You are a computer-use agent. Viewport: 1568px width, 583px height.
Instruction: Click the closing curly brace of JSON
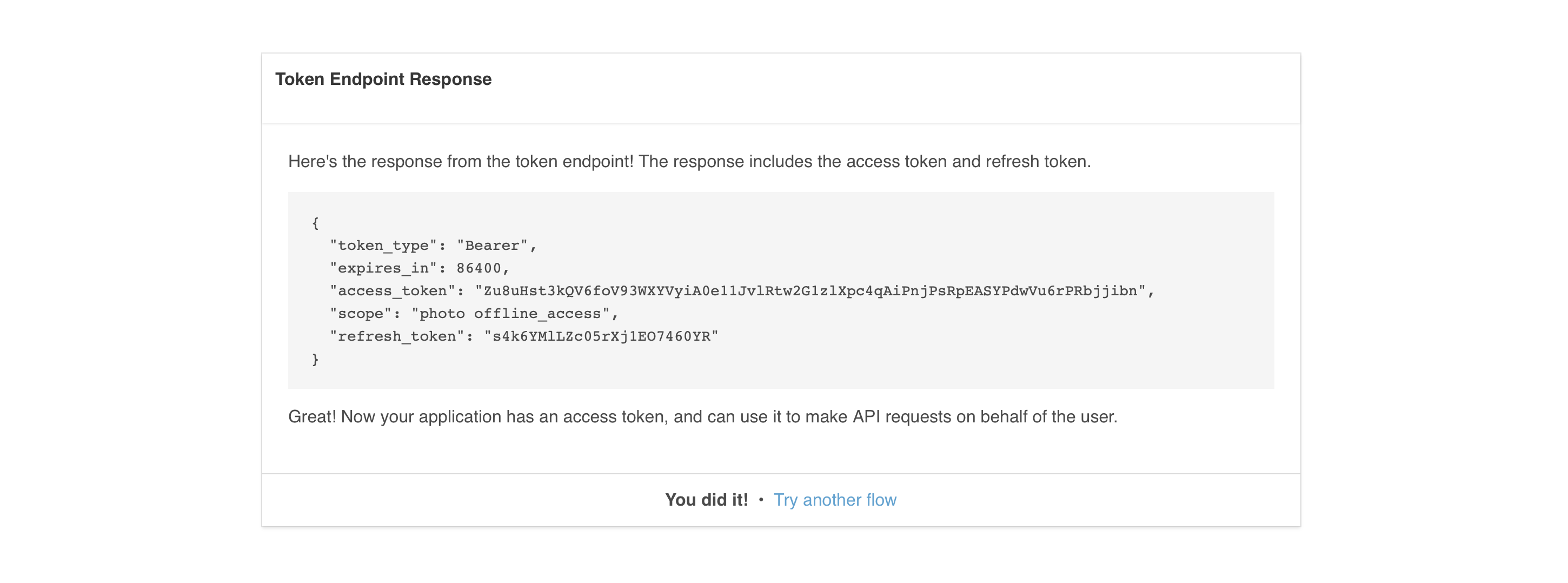[315, 359]
